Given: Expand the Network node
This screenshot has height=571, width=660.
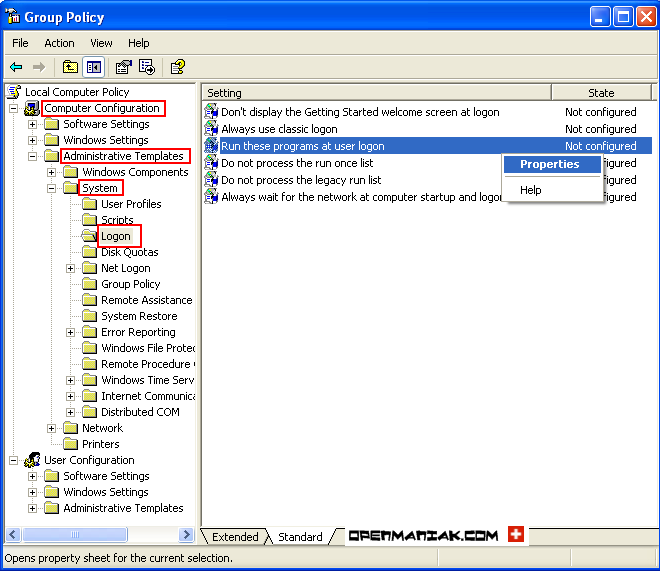Looking at the screenshot, I should 51,428.
